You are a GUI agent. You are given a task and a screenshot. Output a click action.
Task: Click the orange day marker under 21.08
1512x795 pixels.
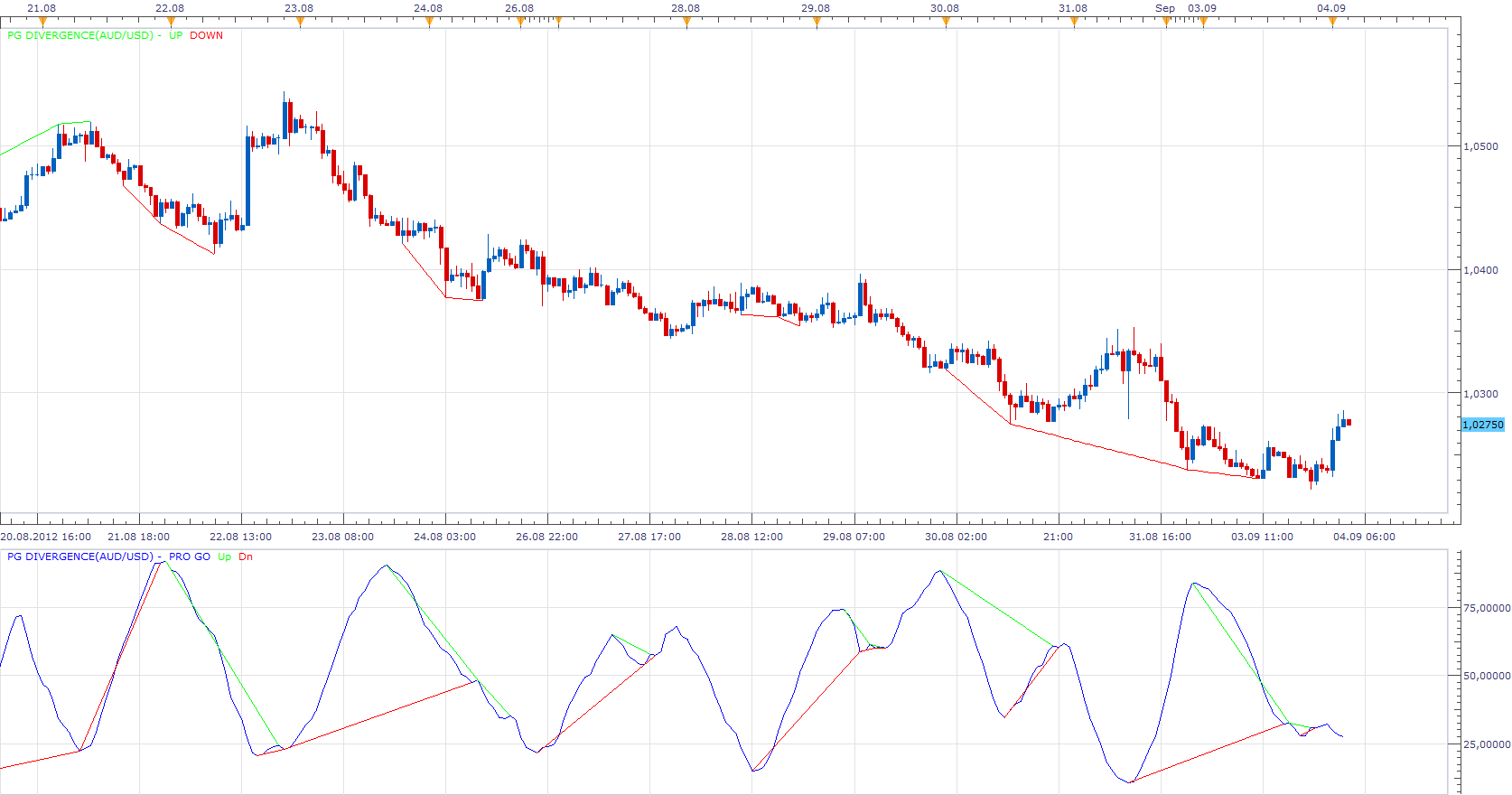click(42, 22)
